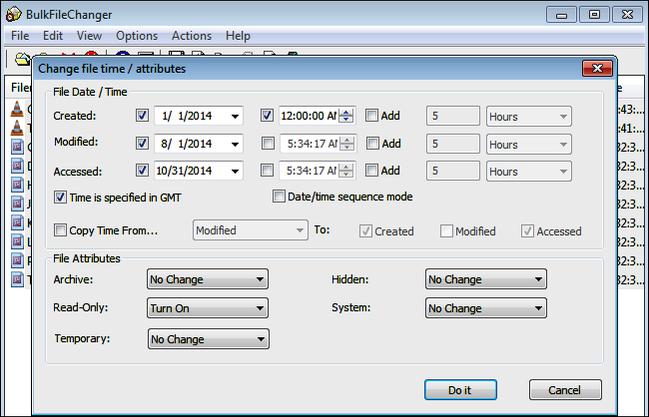Uncheck the Created time checkbox

[x=267, y=116]
